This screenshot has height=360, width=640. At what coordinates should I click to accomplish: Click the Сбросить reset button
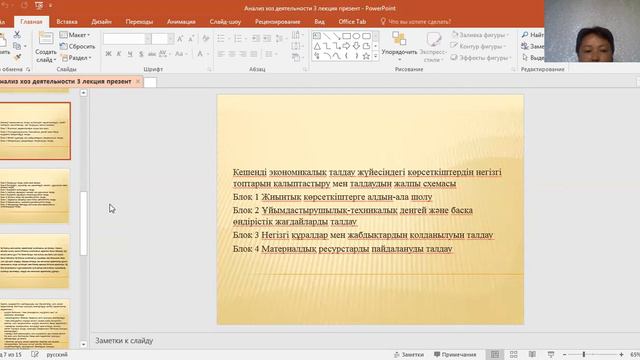point(78,46)
